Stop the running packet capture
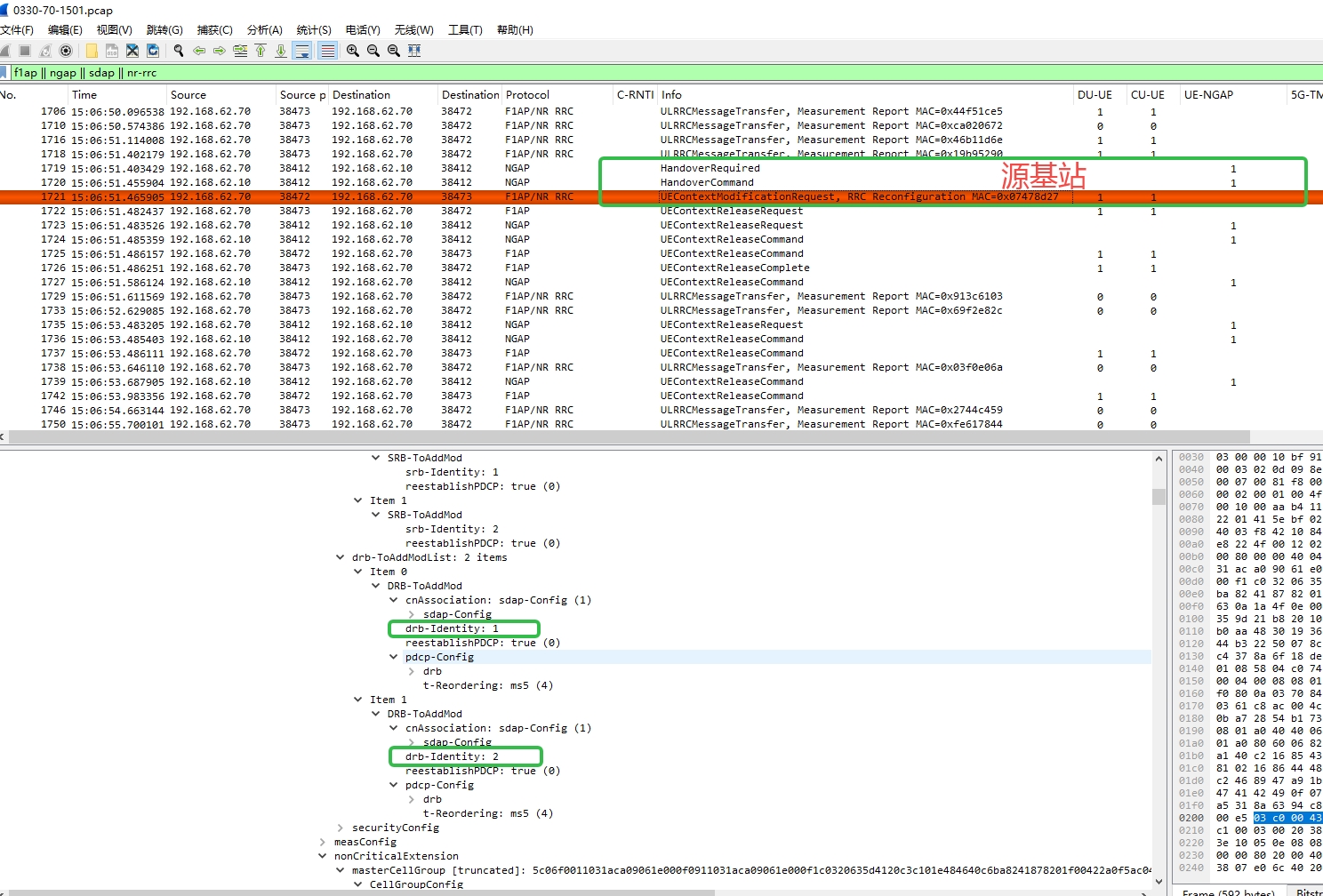Image resolution: width=1323 pixels, height=896 pixels. coord(25,51)
